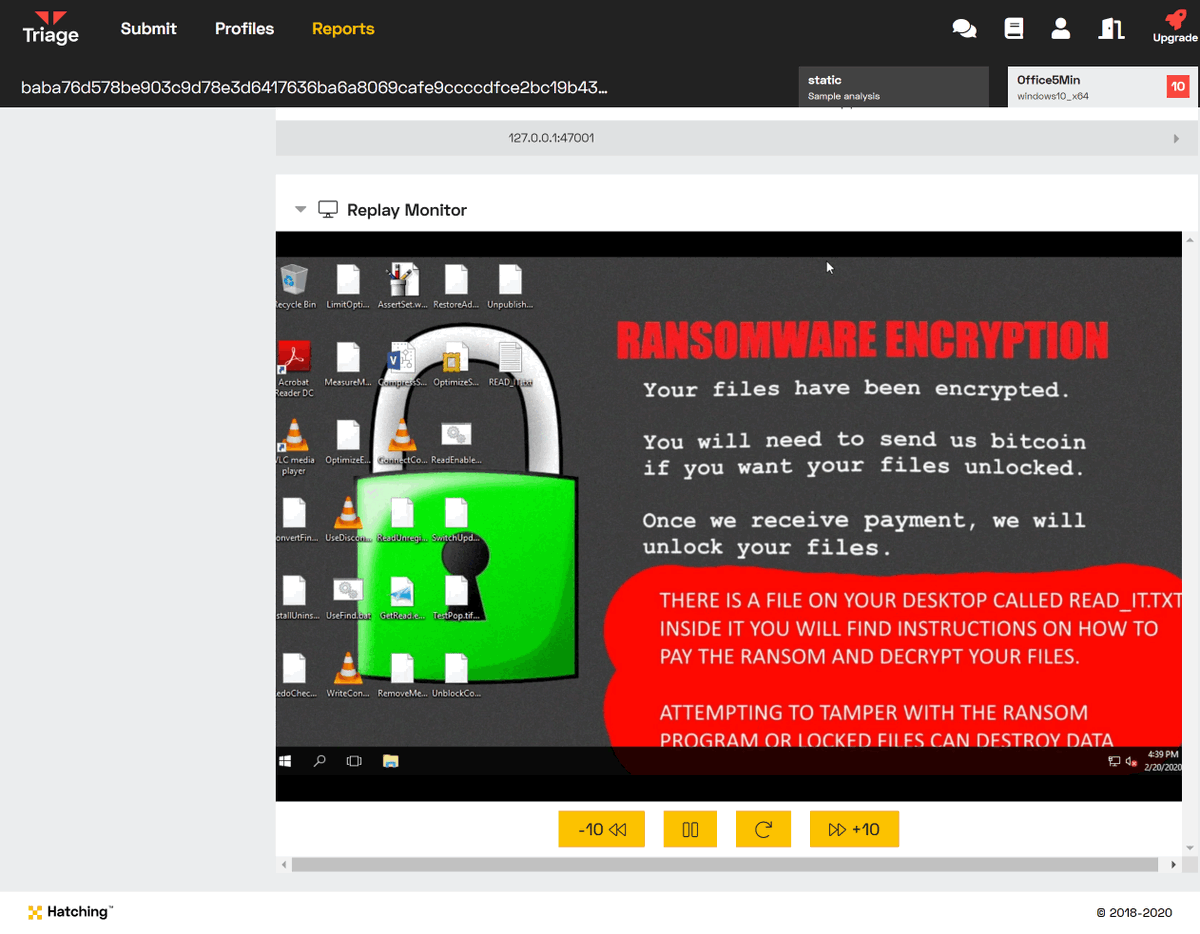The image size is (1200, 934).
Task: Click the red score 10 badge
Action: click(x=1178, y=87)
